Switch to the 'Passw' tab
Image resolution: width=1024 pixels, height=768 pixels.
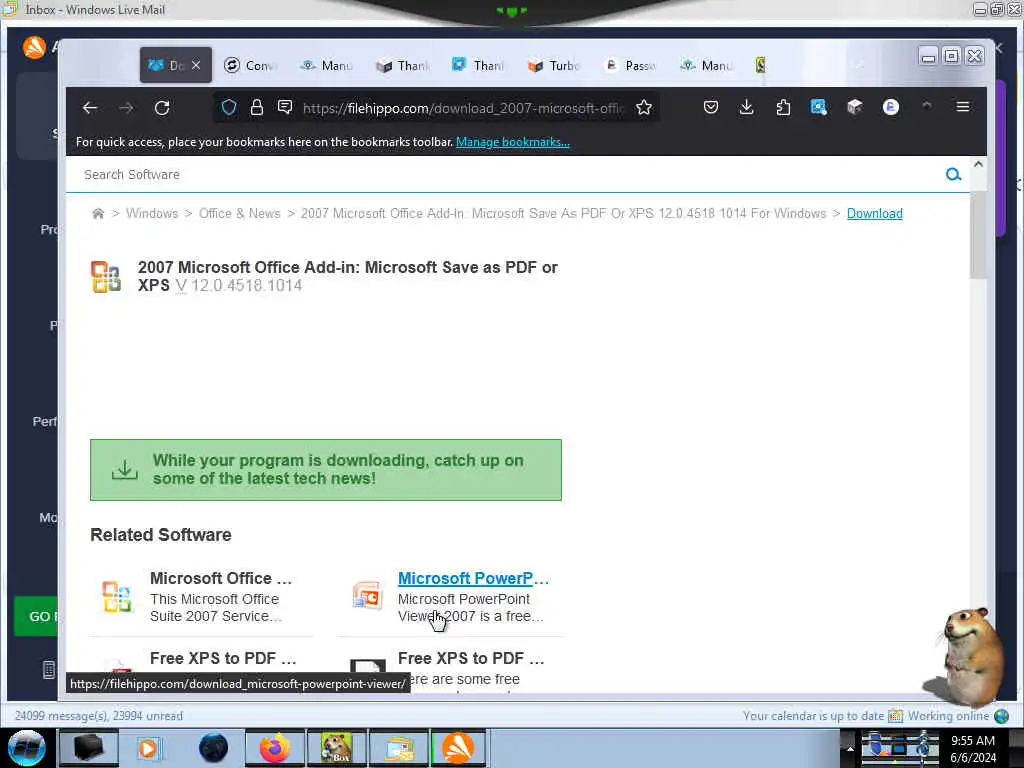[631, 65]
